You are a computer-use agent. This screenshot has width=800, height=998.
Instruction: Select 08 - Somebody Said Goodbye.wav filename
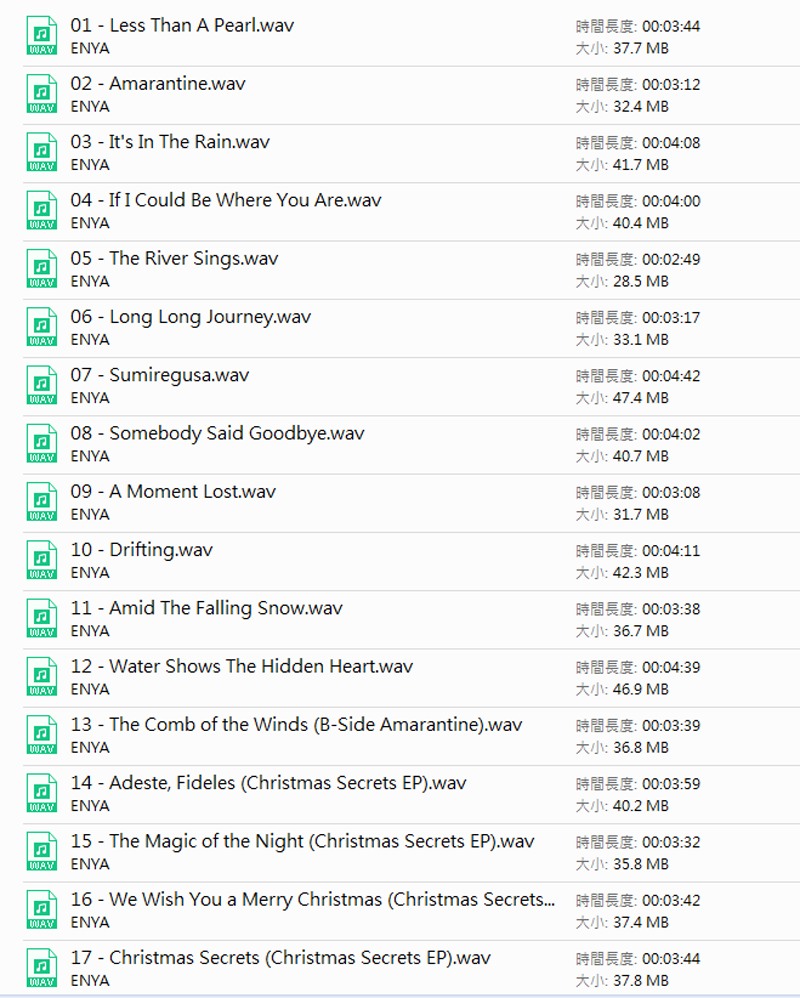[217, 433]
